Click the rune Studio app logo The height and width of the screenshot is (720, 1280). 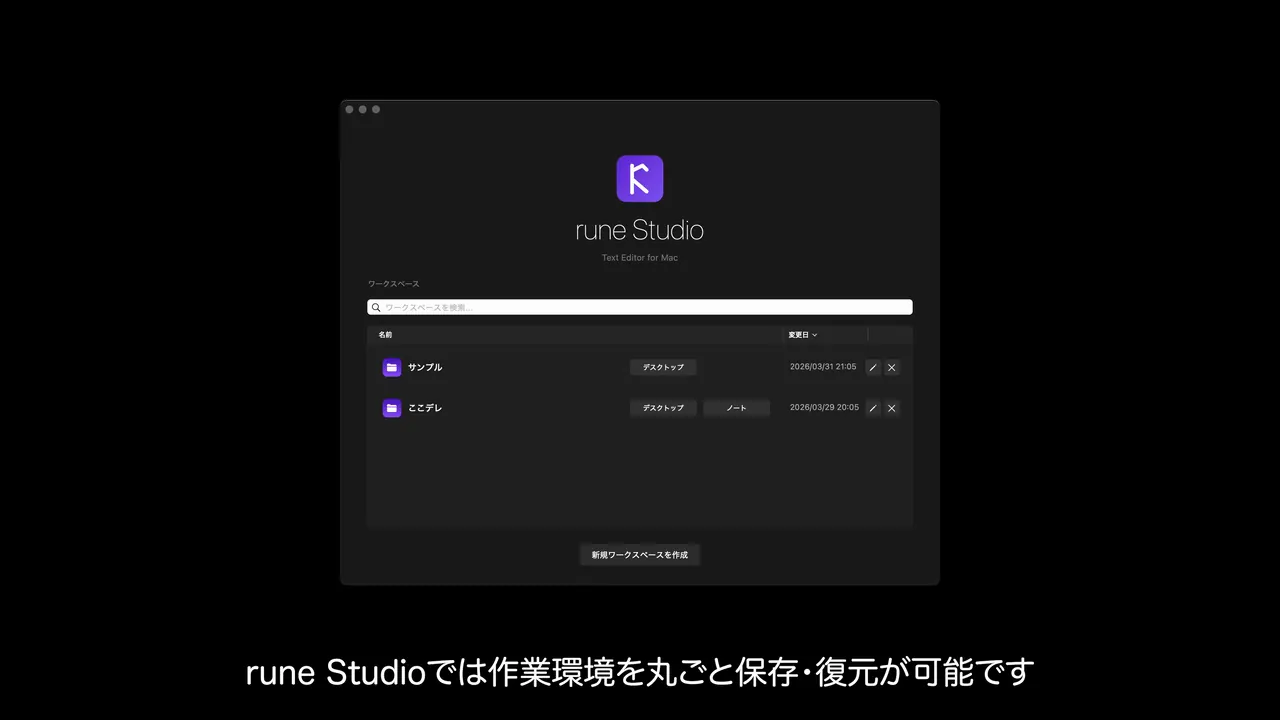(x=640, y=179)
